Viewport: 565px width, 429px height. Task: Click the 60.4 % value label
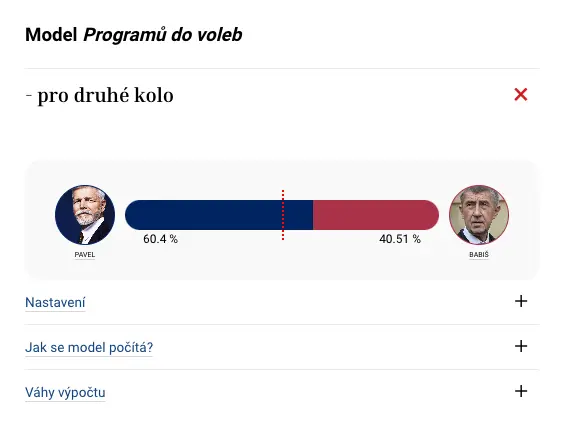pyautogui.click(x=160, y=239)
